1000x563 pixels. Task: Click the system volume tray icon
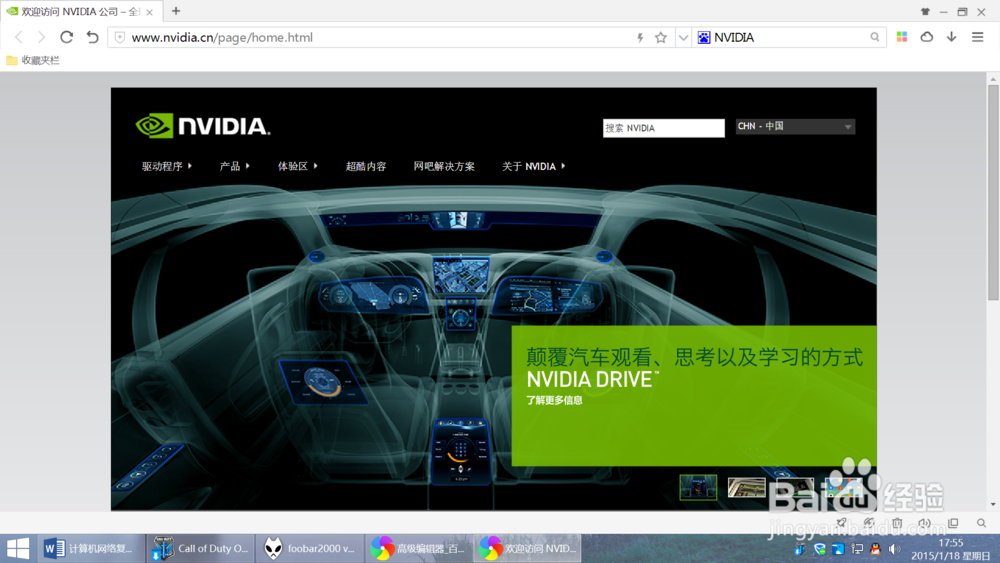click(x=895, y=549)
